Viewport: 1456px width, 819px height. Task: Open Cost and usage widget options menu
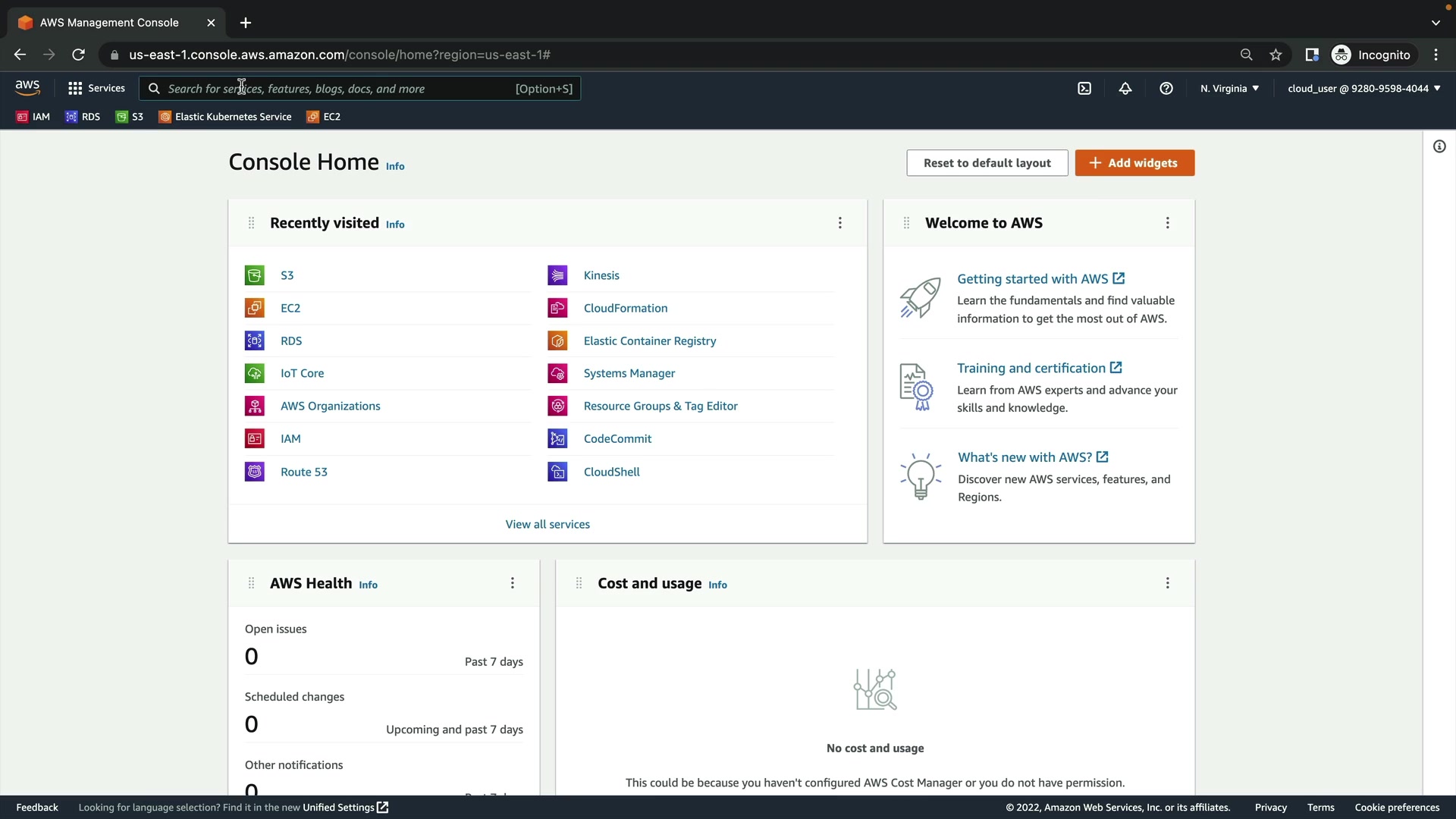click(1167, 583)
